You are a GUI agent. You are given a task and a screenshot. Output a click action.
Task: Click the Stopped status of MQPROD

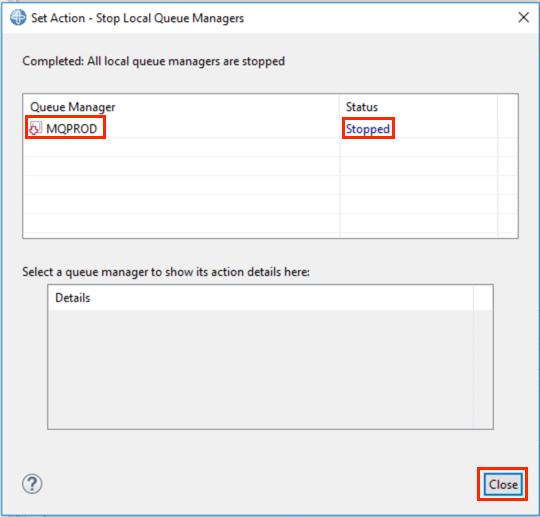pos(368,129)
